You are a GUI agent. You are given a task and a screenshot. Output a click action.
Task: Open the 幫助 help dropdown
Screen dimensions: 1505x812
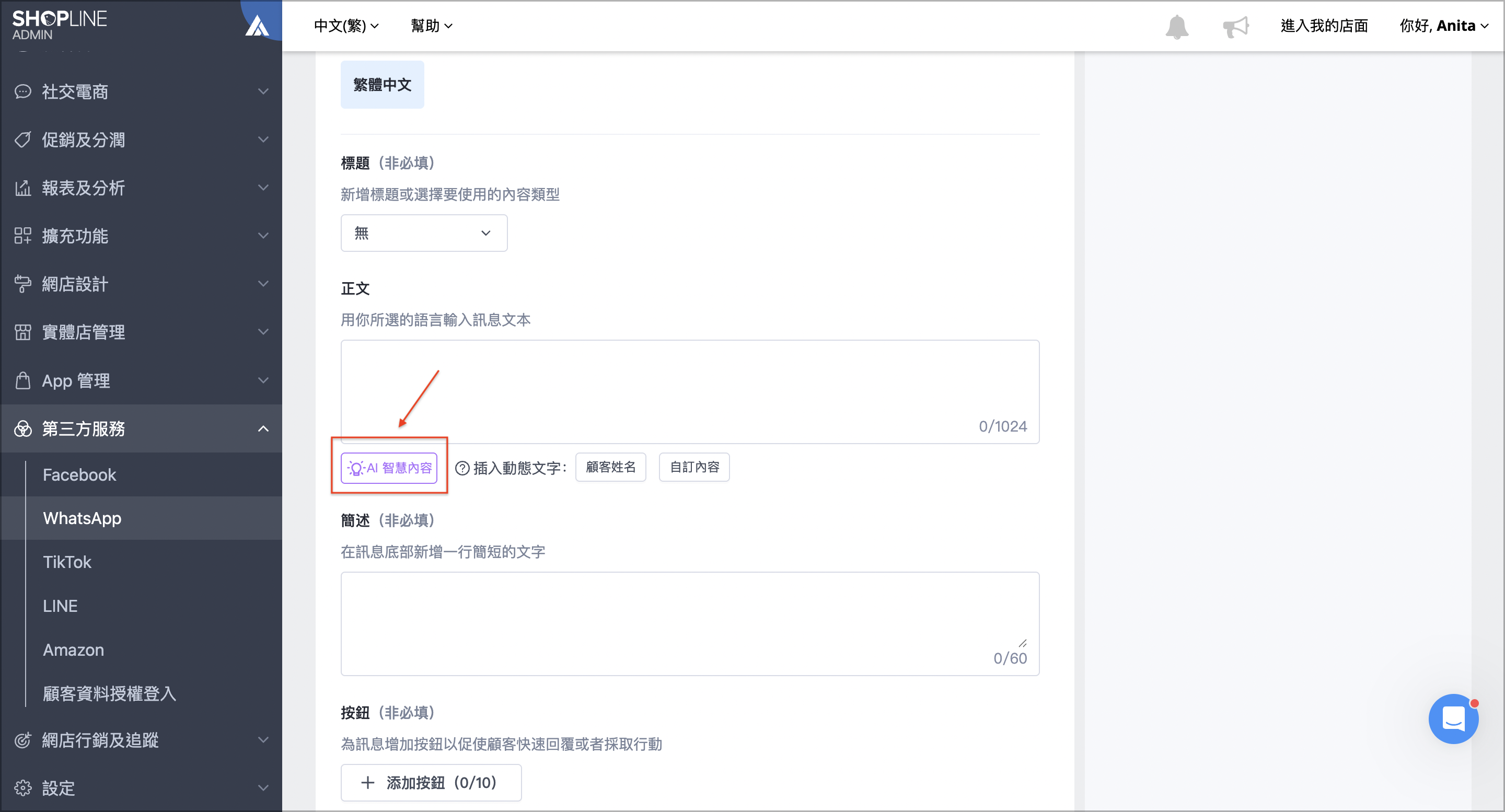point(431,26)
